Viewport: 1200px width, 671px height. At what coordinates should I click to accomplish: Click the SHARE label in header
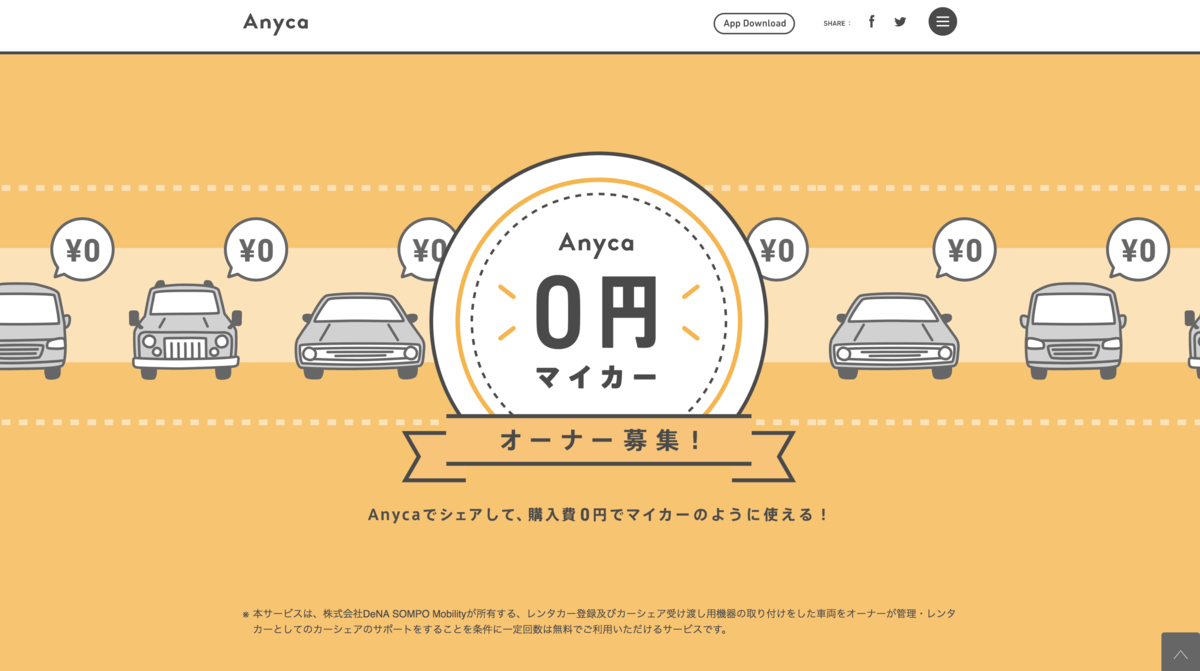click(x=836, y=23)
